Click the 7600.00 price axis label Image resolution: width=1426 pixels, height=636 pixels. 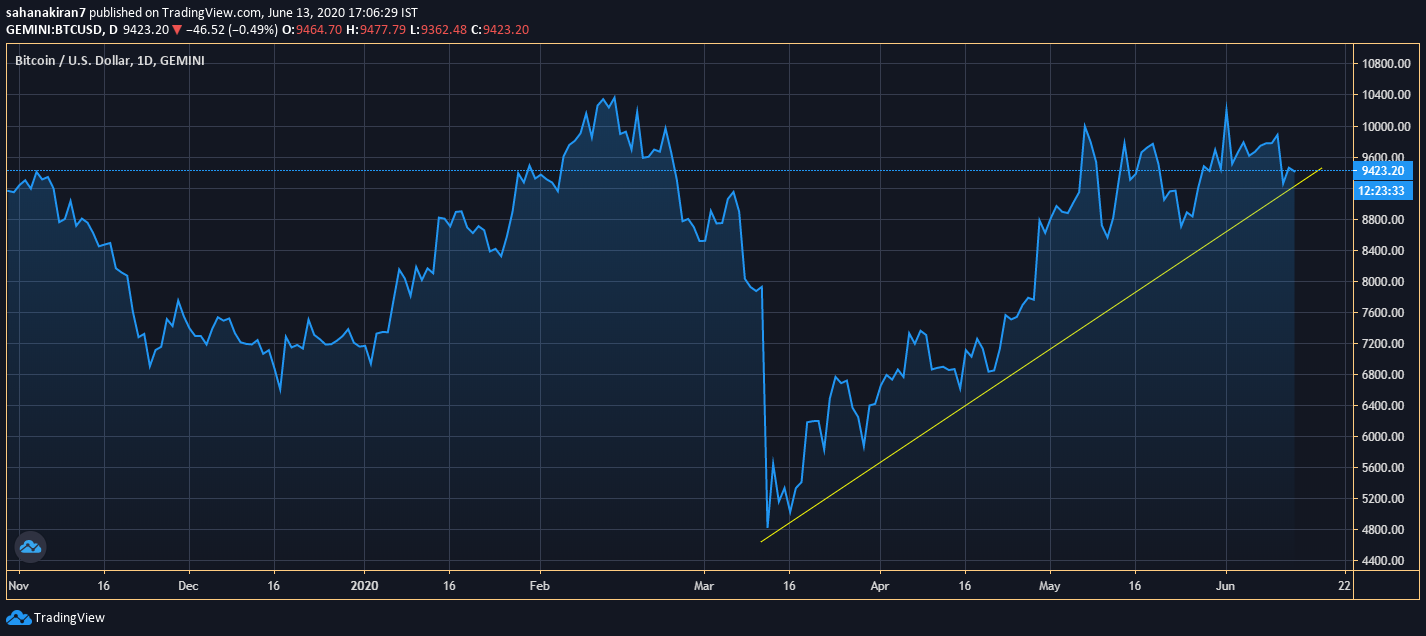[x=1384, y=312]
